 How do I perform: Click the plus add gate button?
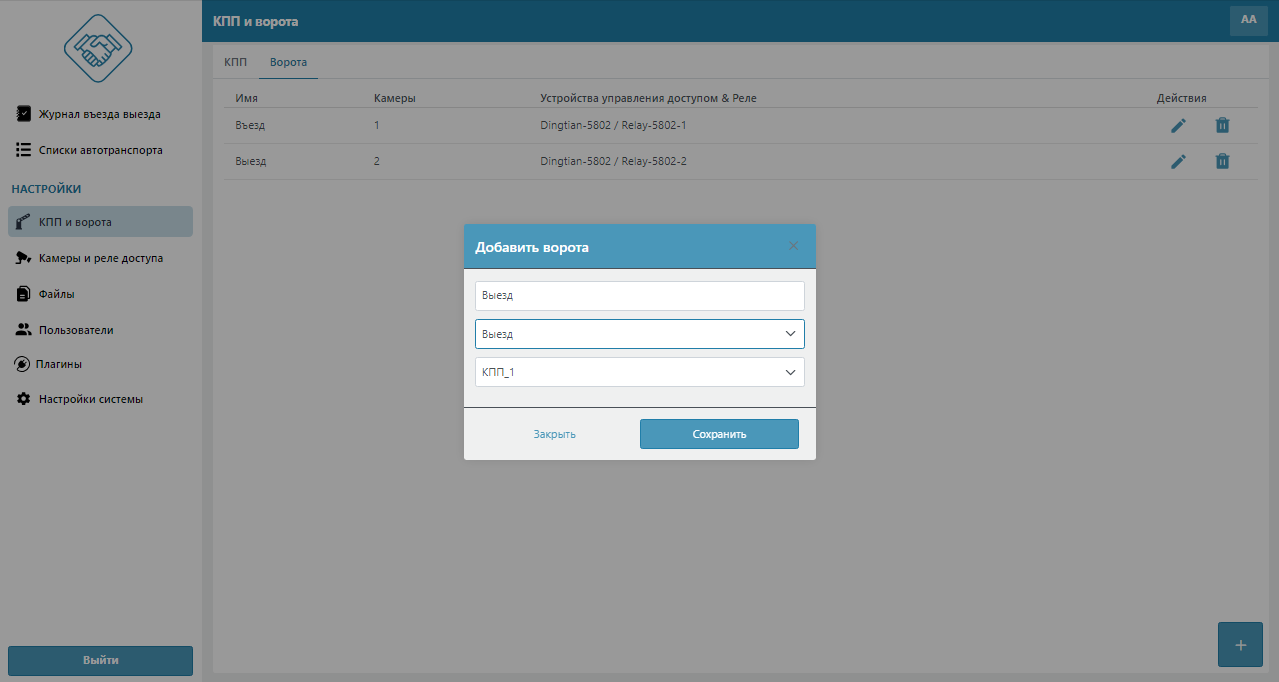coord(1240,645)
